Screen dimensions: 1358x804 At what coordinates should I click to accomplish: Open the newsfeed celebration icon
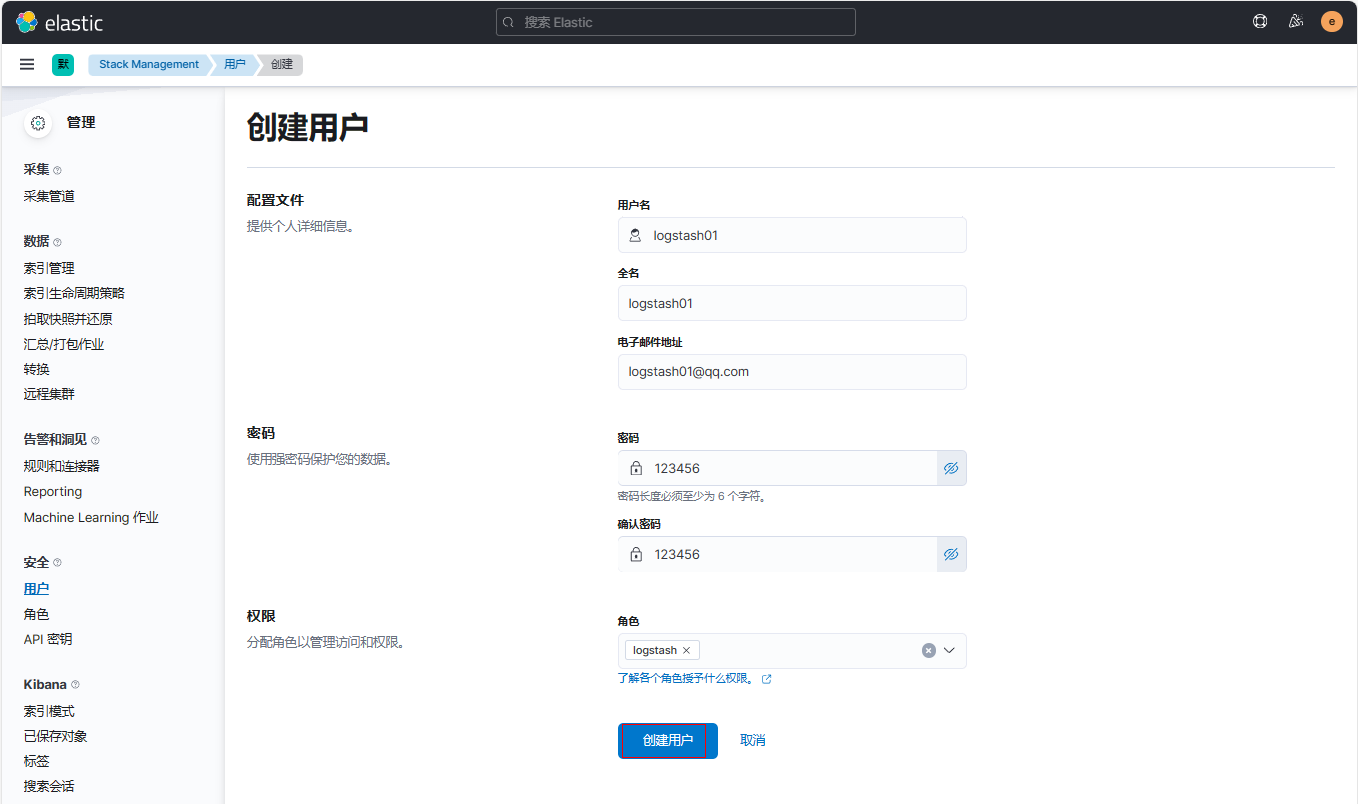click(x=1296, y=22)
